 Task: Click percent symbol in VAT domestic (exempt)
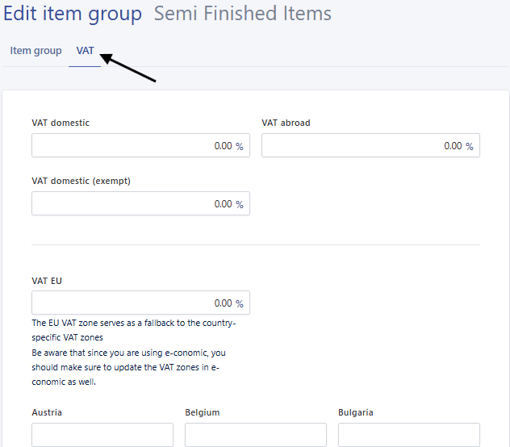(x=239, y=204)
